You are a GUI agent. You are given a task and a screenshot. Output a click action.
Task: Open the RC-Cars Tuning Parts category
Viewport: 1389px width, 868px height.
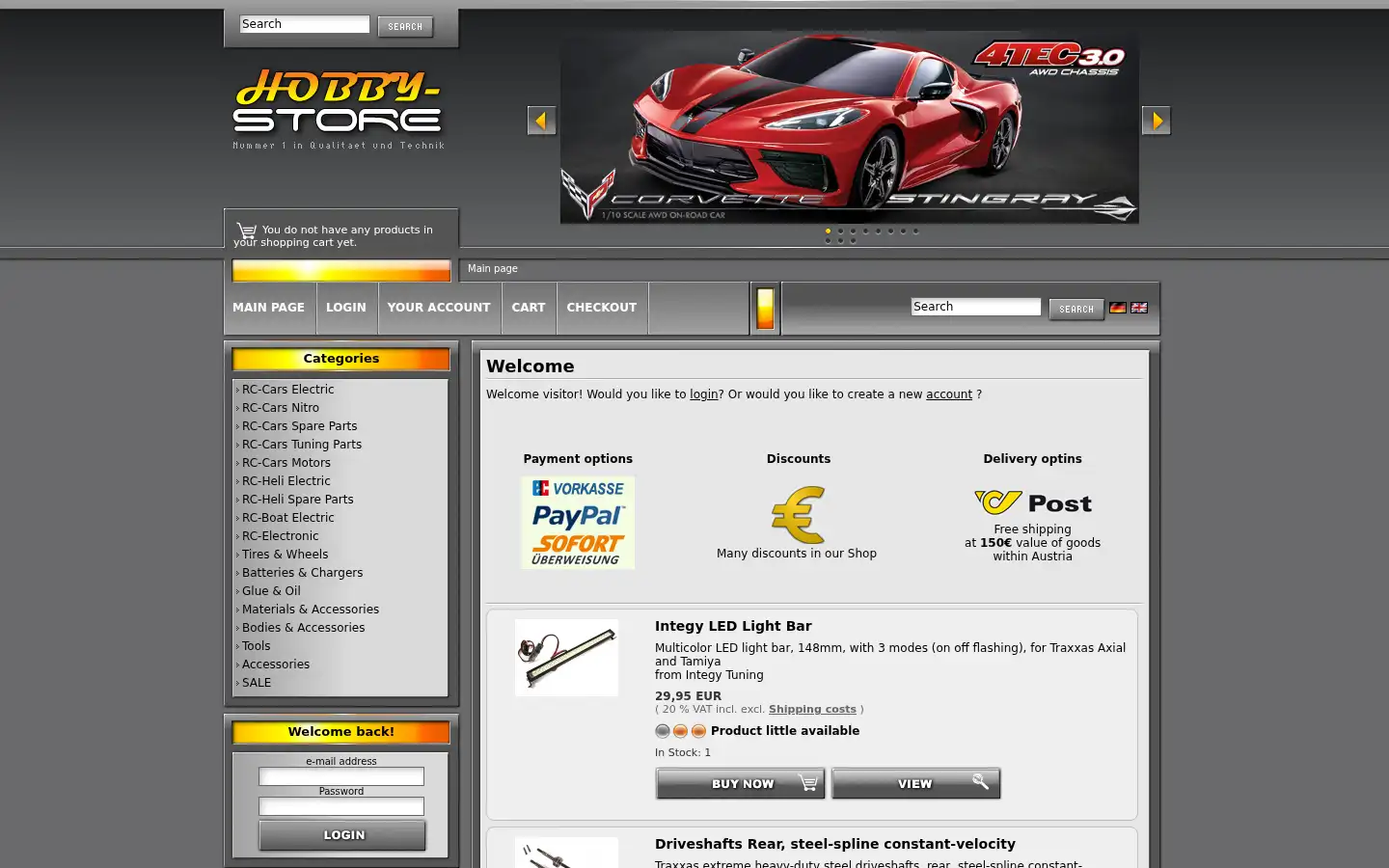pyautogui.click(x=302, y=445)
